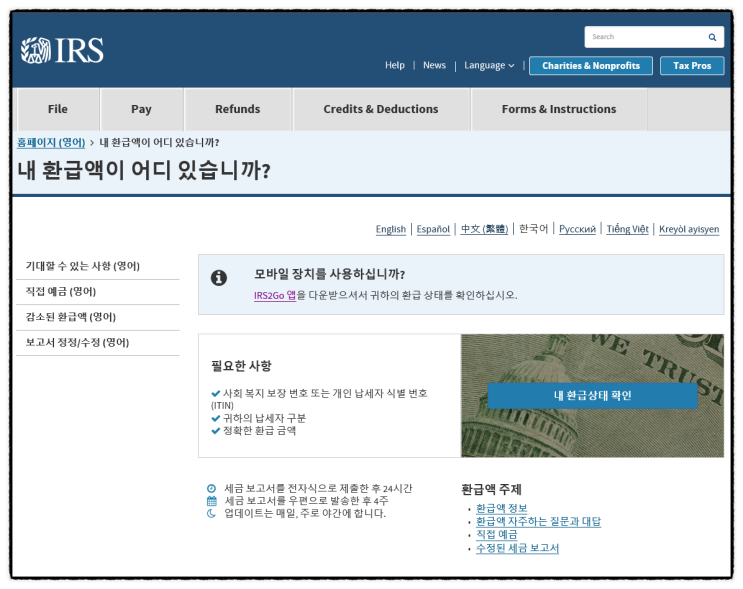Click the heading 환급액 주제
Screen dimensions: 743x589
coord(491,489)
